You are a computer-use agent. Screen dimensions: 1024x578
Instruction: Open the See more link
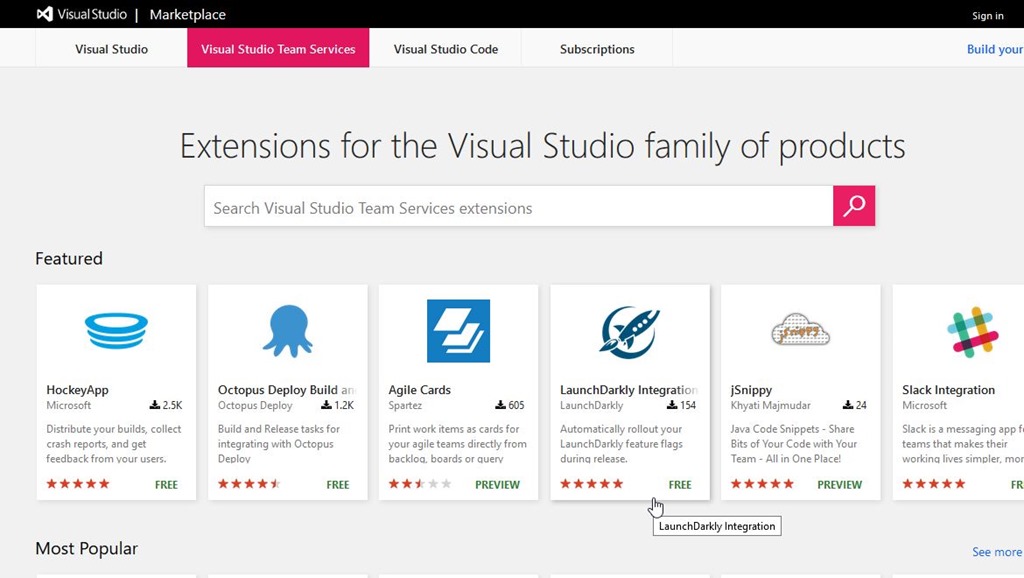click(996, 552)
